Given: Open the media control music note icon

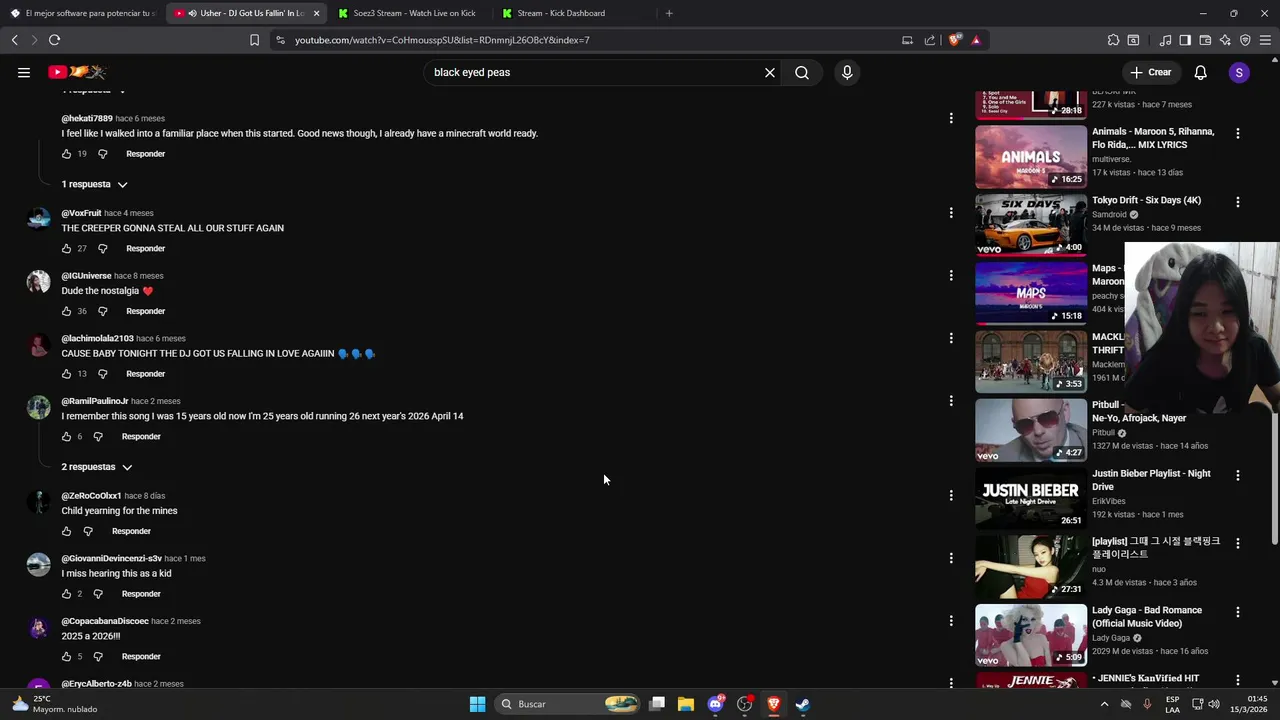Looking at the screenshot, I should tap(1165, 40).
